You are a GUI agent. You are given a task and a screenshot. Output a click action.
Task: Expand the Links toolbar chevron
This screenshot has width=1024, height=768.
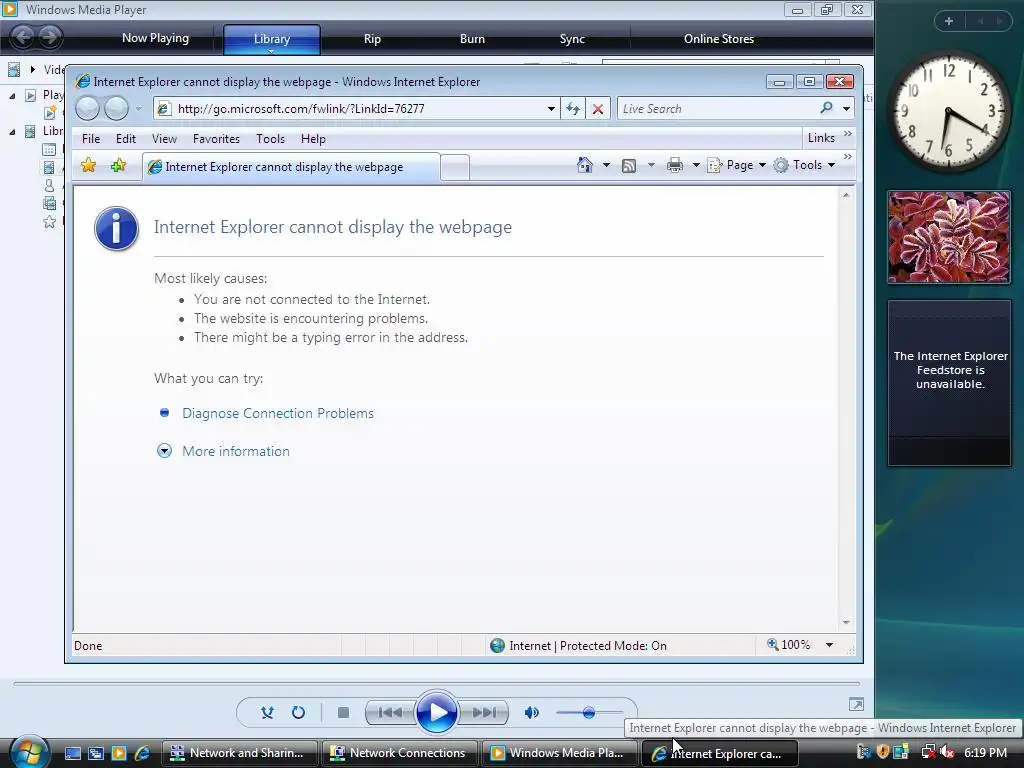848,134
